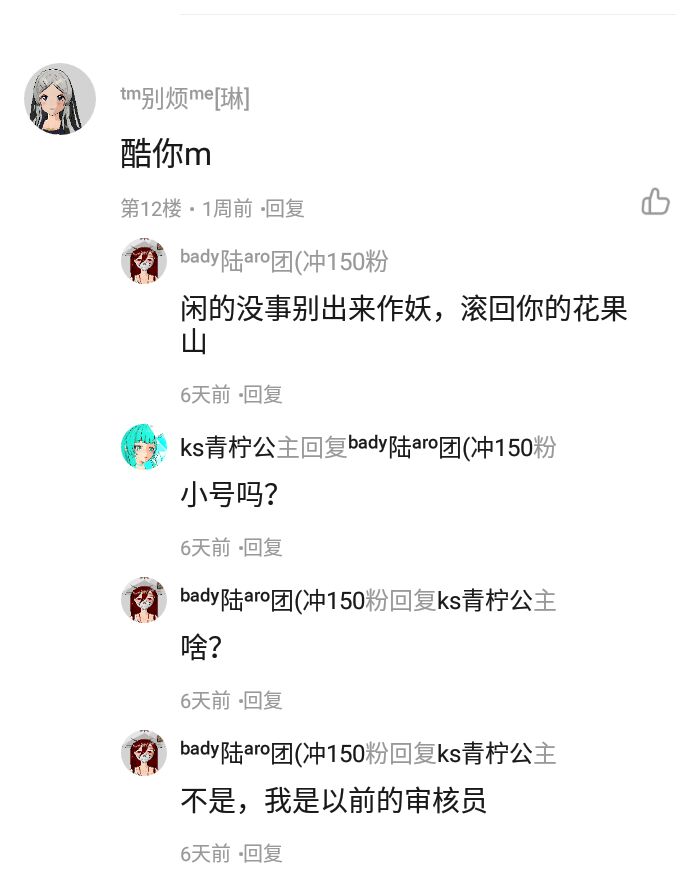
Task: Open red-haired avatar beside 审核员 reply
Action: pyautogui.click(x=144, y=753)
